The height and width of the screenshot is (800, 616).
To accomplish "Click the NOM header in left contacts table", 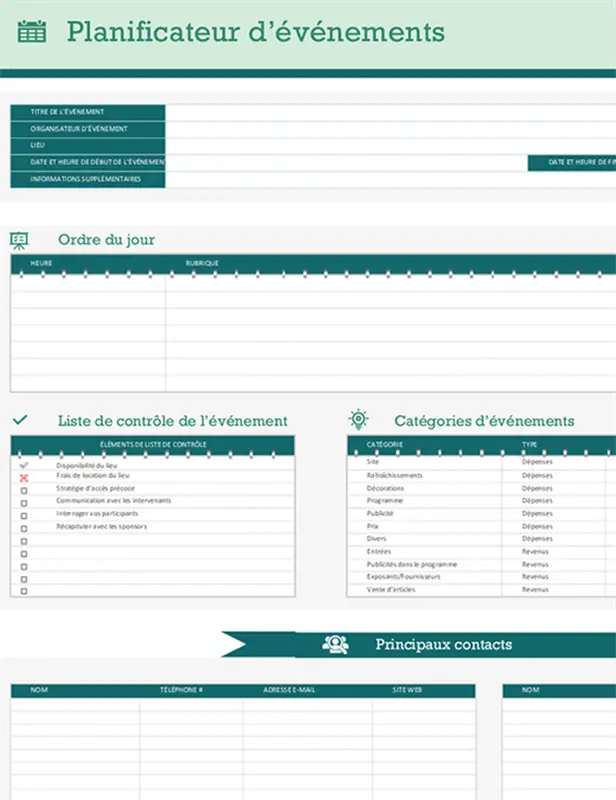I will click(x=39, y=690).
